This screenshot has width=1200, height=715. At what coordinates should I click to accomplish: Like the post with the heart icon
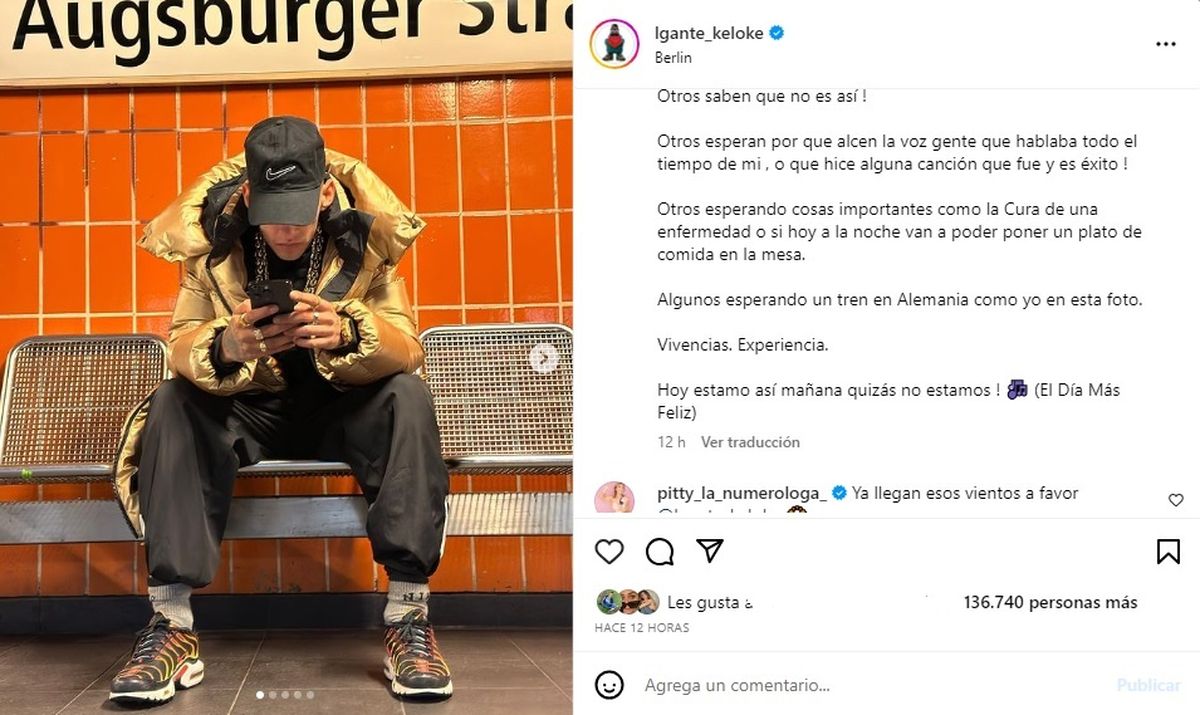pos(609,551)
